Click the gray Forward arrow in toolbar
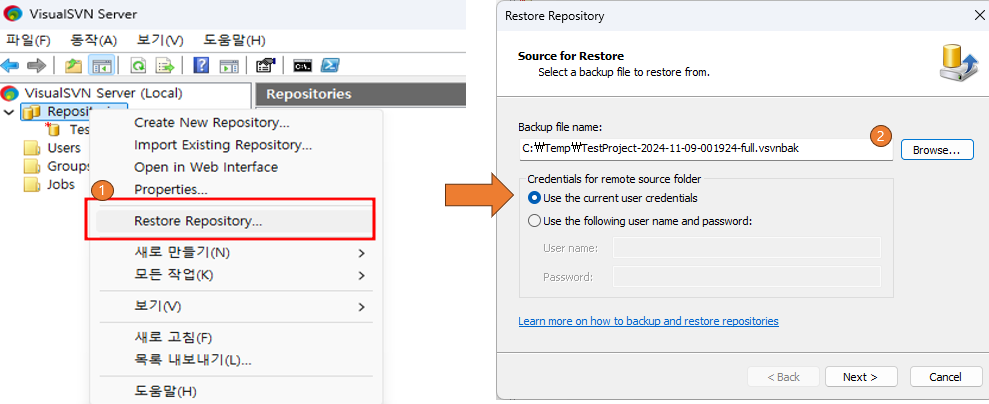Viewport: 989px width, 404px height. click(x=37, y=65)
